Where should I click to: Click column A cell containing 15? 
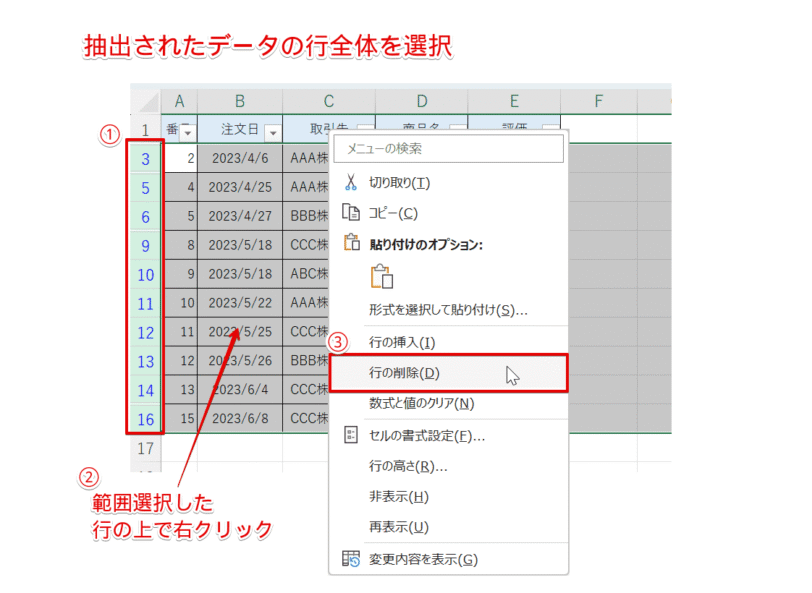click(x=179, y=419)
